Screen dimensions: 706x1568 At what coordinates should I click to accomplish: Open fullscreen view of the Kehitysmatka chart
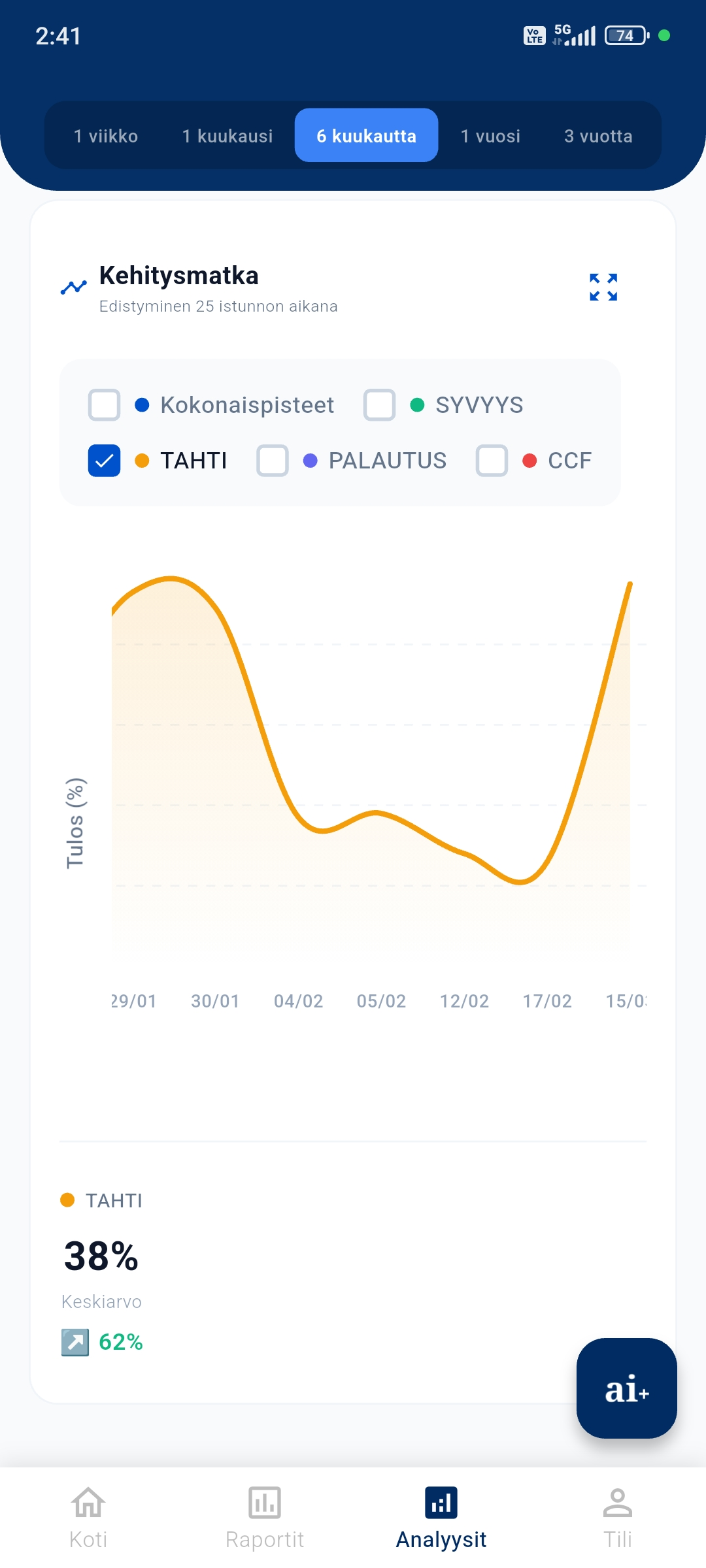pos(601,286)
